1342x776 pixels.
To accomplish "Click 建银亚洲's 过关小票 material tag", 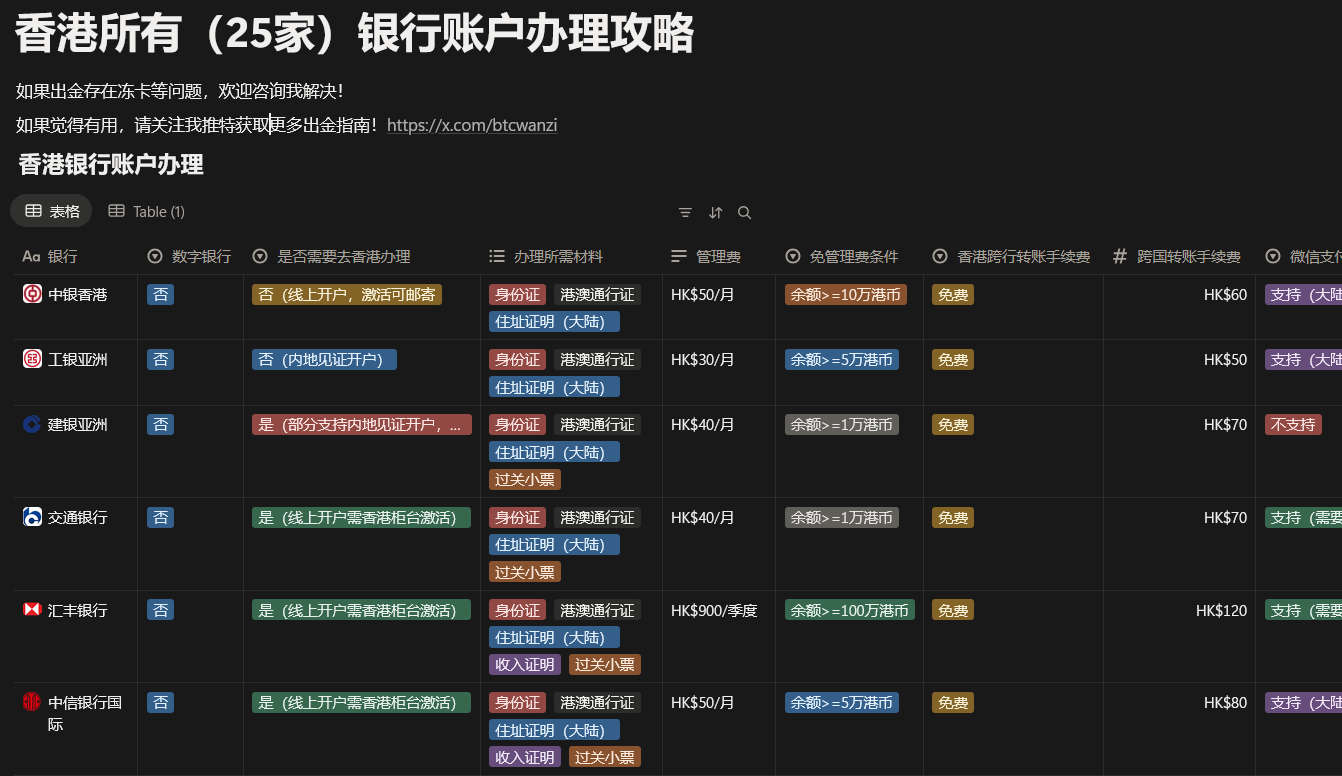I will 525,479.
